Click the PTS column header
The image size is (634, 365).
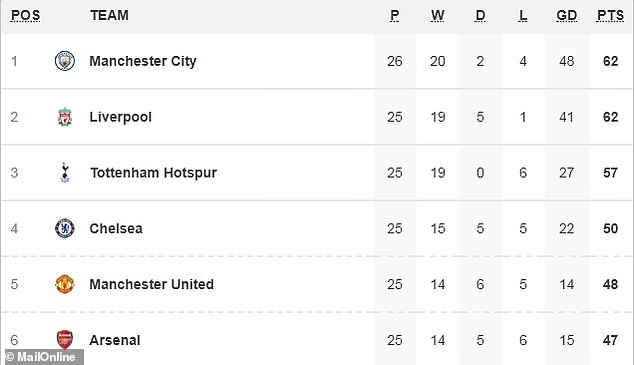611,15
